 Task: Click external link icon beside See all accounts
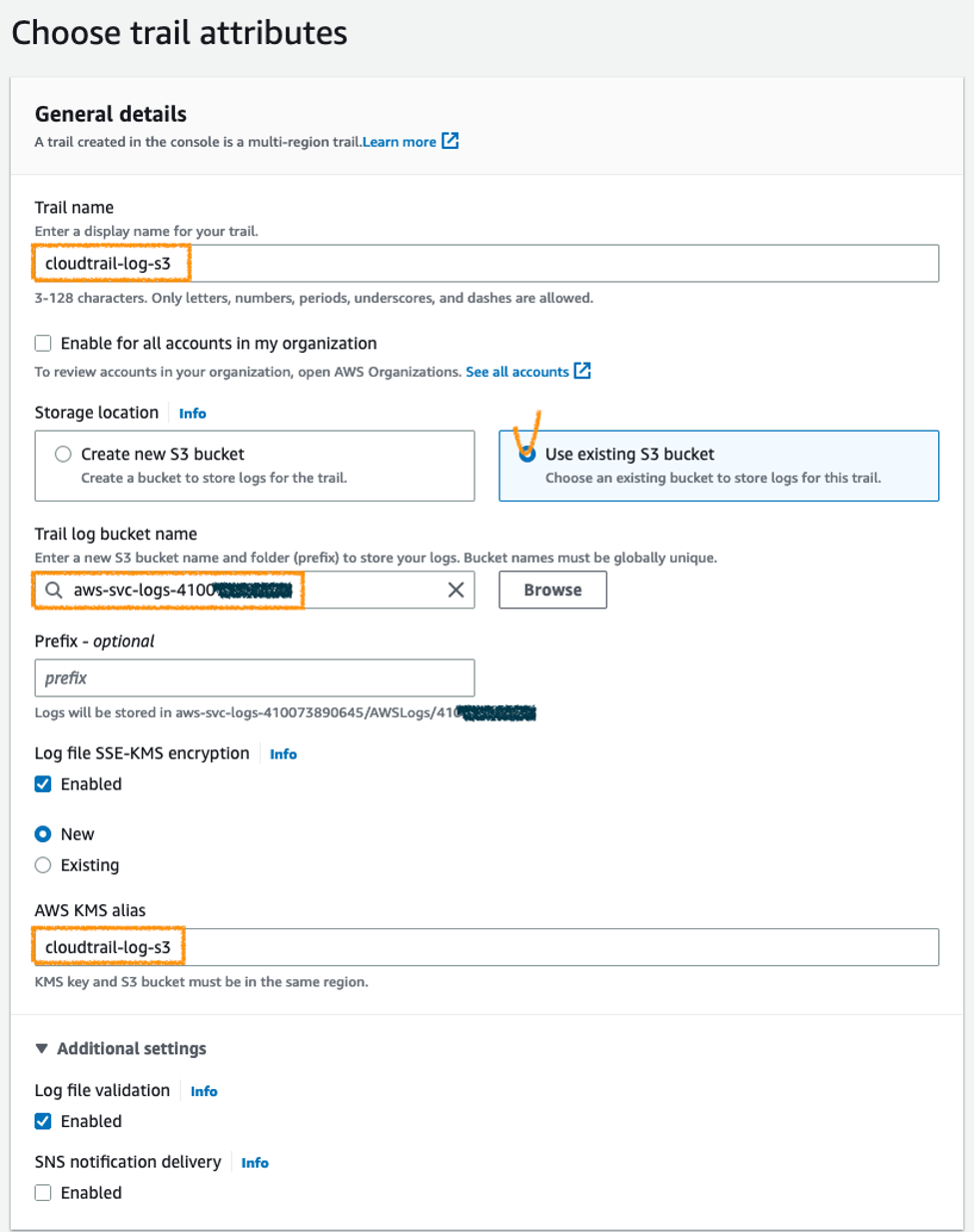tap(582, 371)
